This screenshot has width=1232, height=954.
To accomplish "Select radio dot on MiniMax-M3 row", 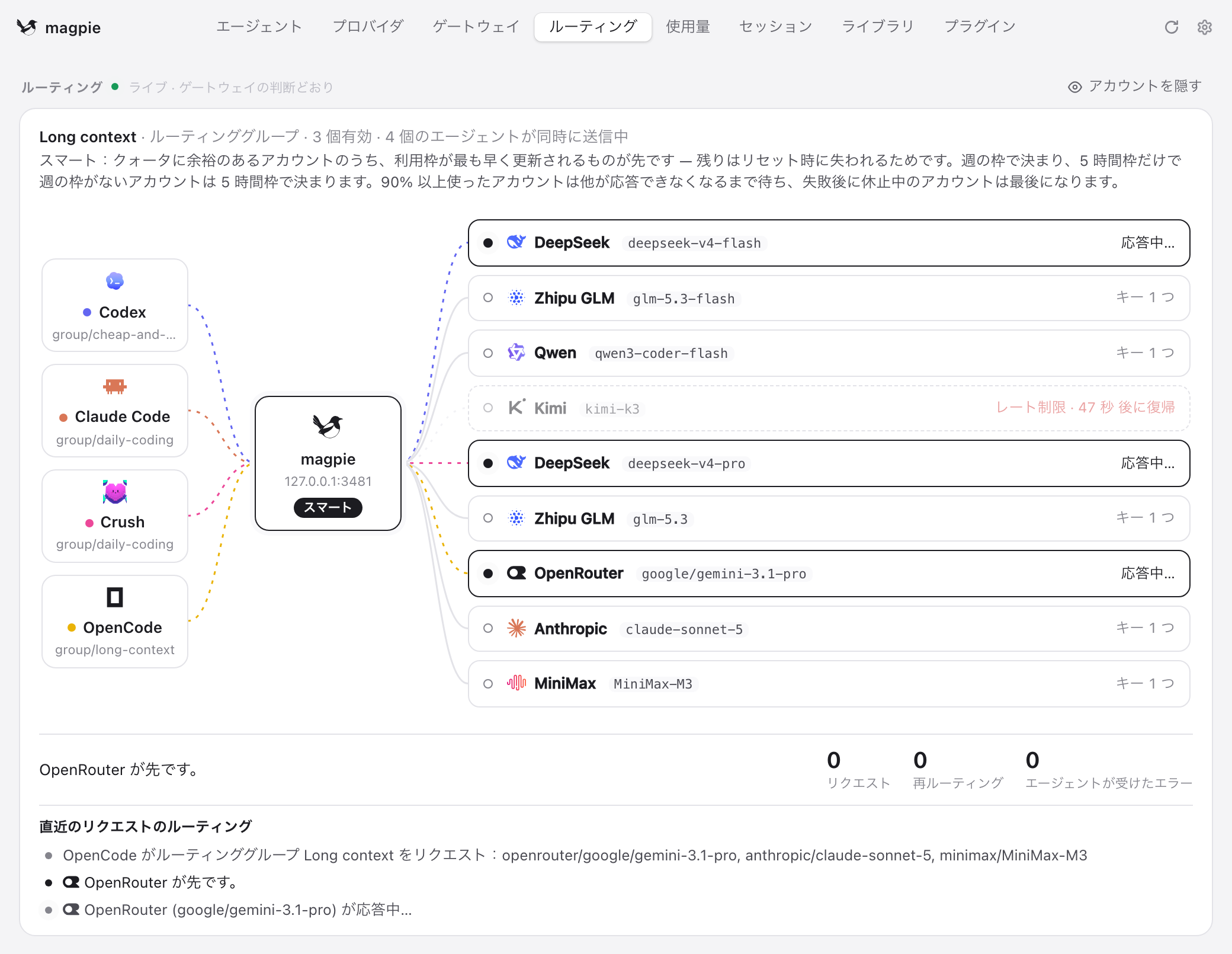I will click(488, 684).
